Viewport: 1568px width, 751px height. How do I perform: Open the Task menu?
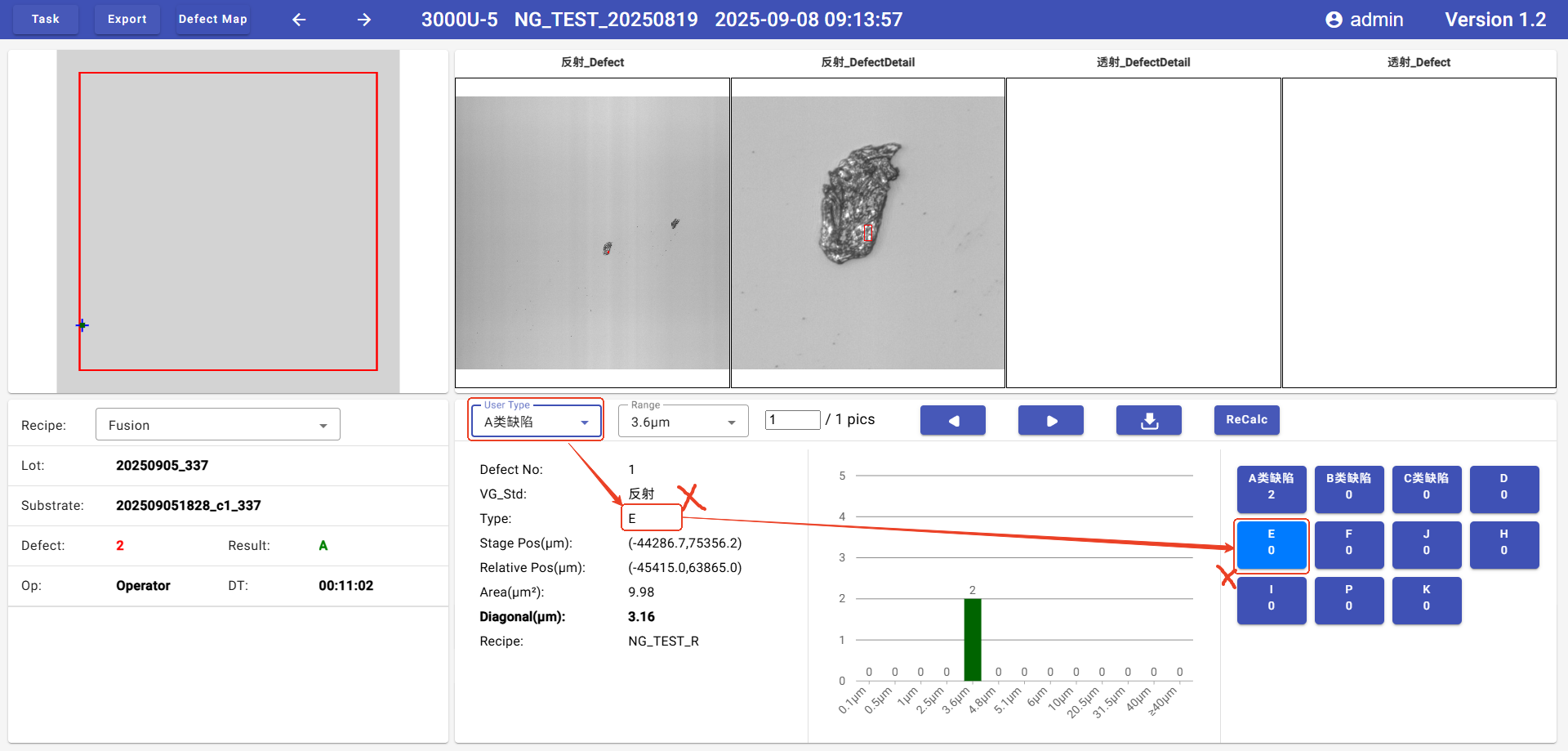click(46, 19)
